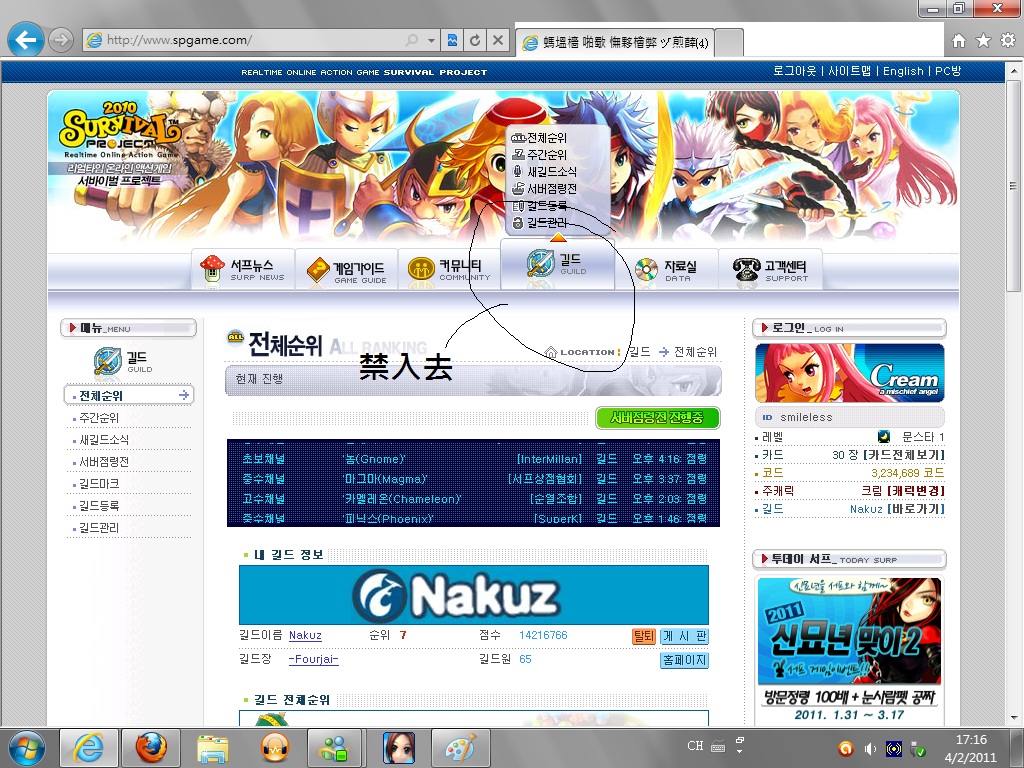Open 주간순위 in left sidebar menu

click(99, 417)
